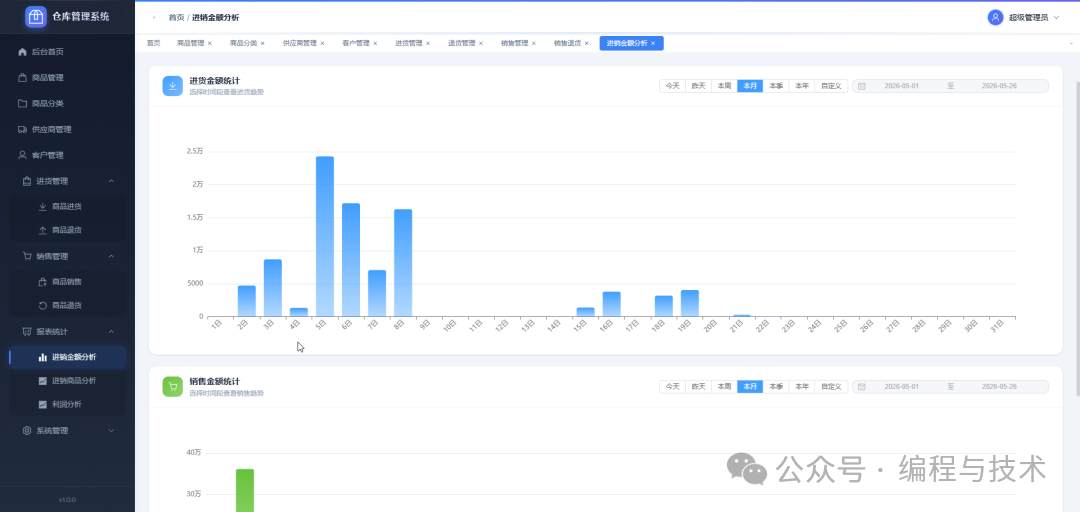The image size is (1080, 512).
Task: Click the 超级管理员 avatar icon
Action: pyautogui.click(x=995, y=17)
